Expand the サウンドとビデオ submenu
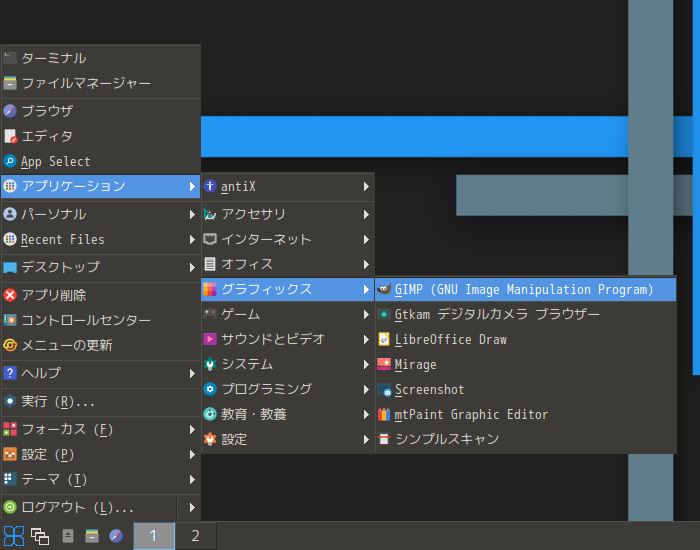The image size is (700, 550). pos(288,339)
